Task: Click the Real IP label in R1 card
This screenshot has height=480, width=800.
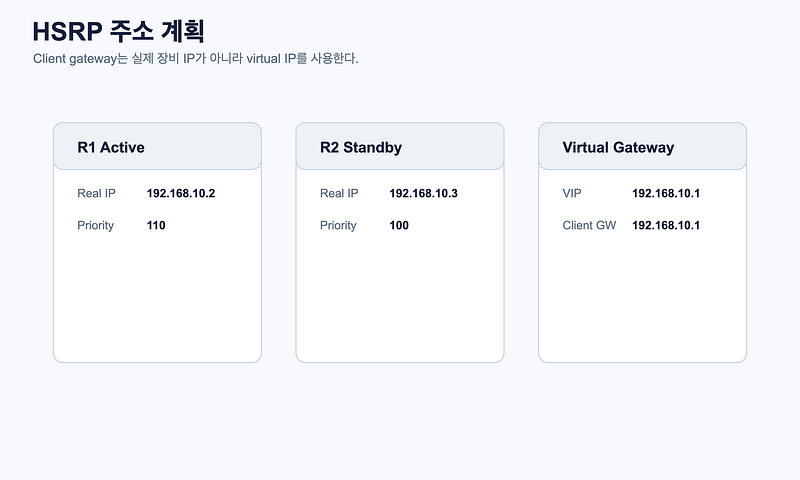Action: [x=96, y=193]
